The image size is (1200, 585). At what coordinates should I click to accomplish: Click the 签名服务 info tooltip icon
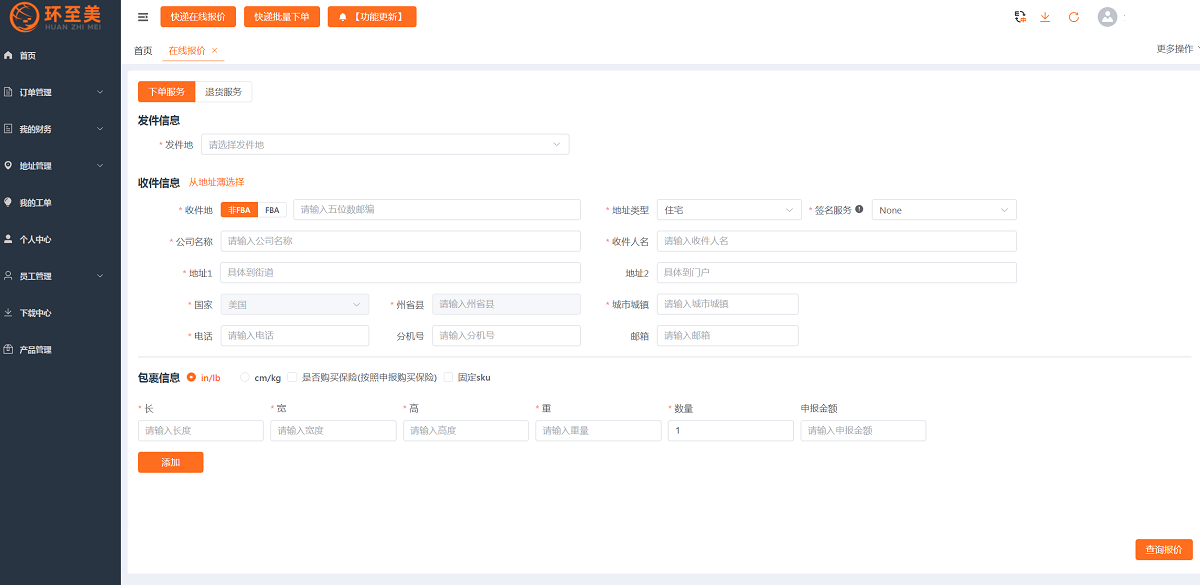[x=859, y=210]
